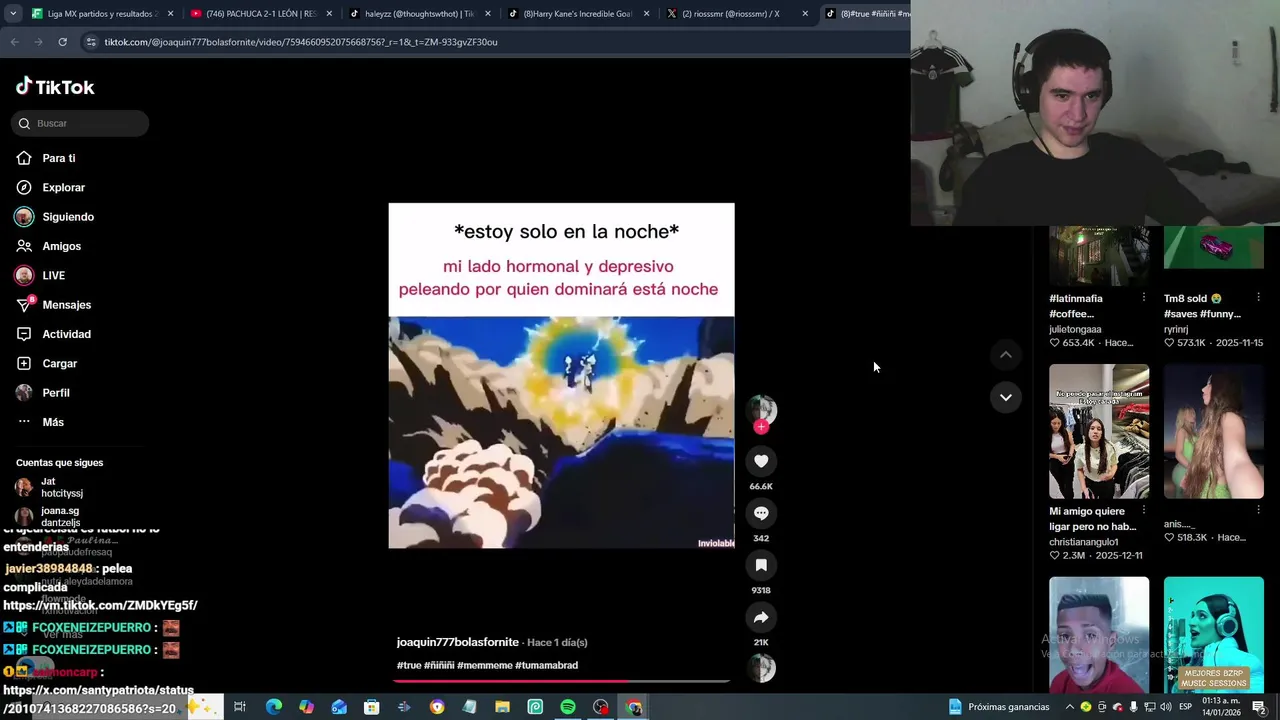Screen dimensions: 1280x720
Task: Open more options for Mi amigo video
Action: point(1144,511)
